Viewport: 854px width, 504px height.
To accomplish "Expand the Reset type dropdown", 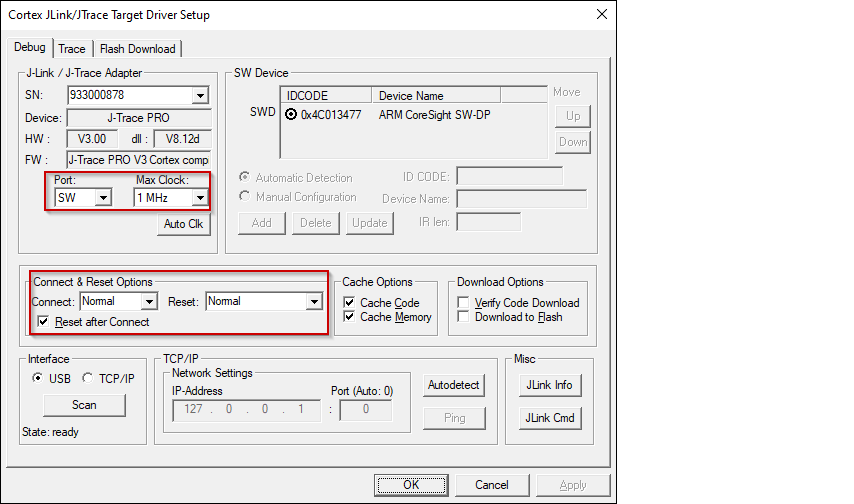I will [x=313, y=301].
